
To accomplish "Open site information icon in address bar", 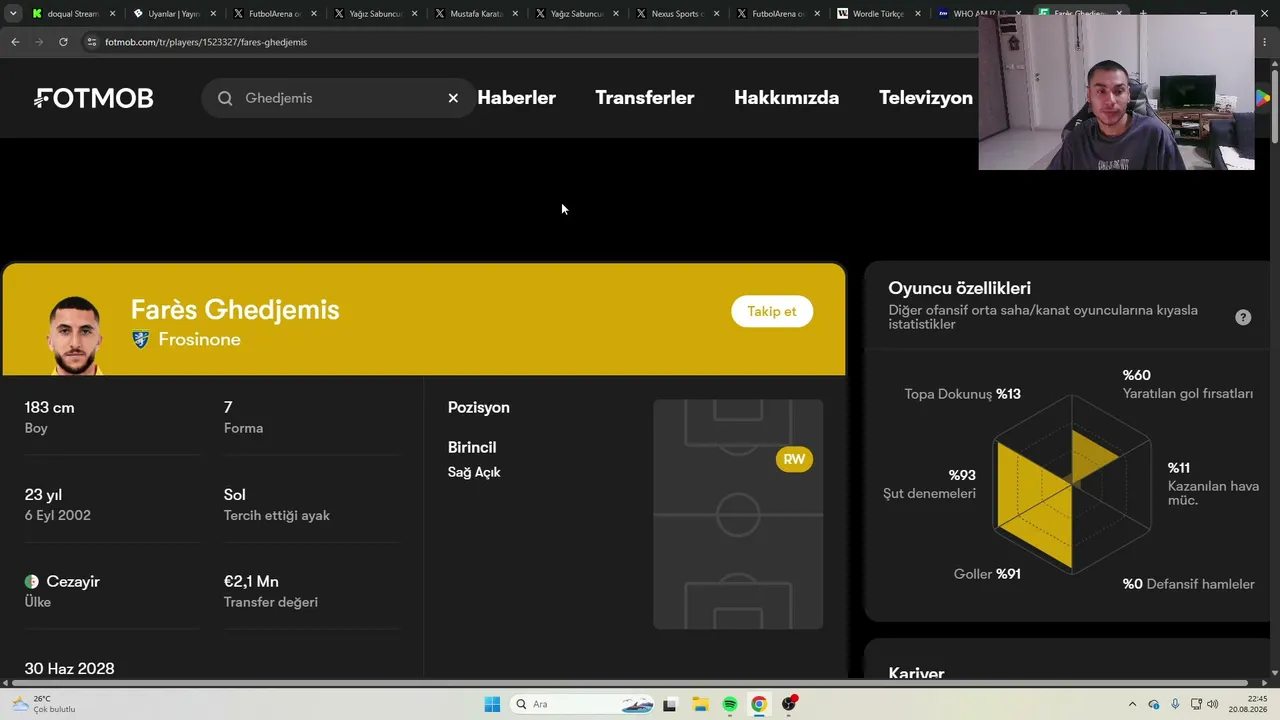I will [x=92, y=42].
